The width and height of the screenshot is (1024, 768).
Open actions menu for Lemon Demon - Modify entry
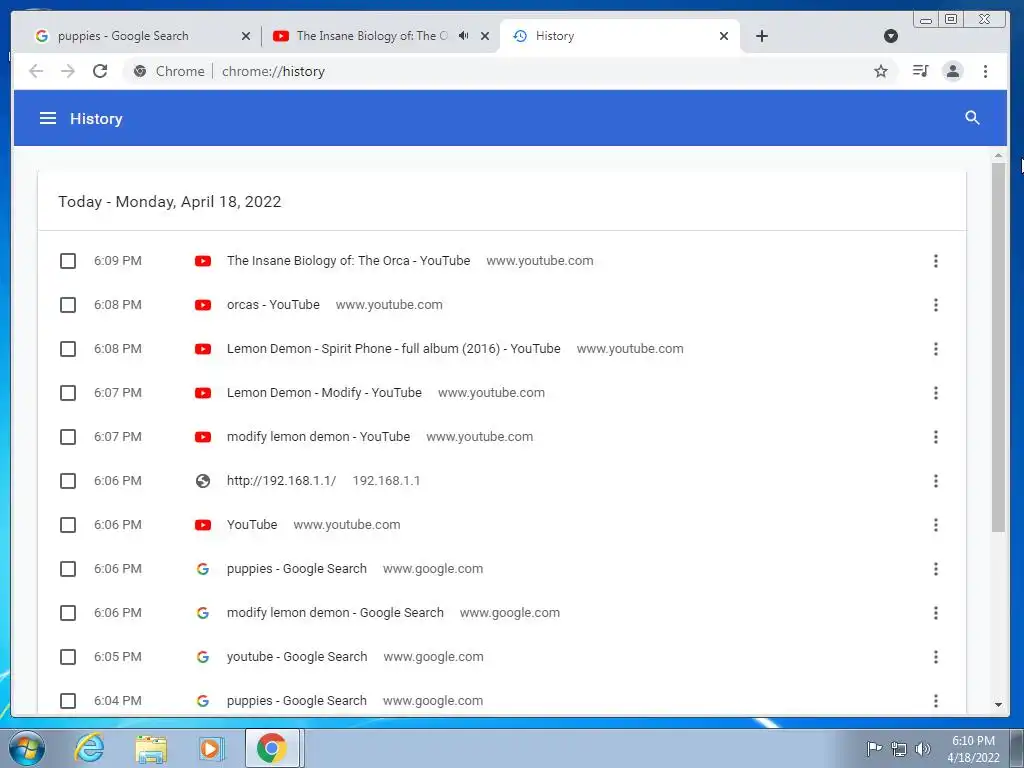pos(936,393)
